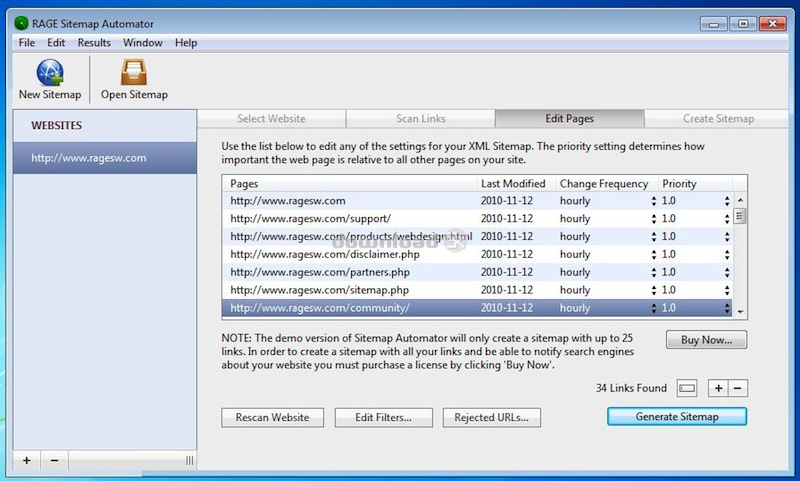Click the Open Sitemap drawer icon

[134, 72]
